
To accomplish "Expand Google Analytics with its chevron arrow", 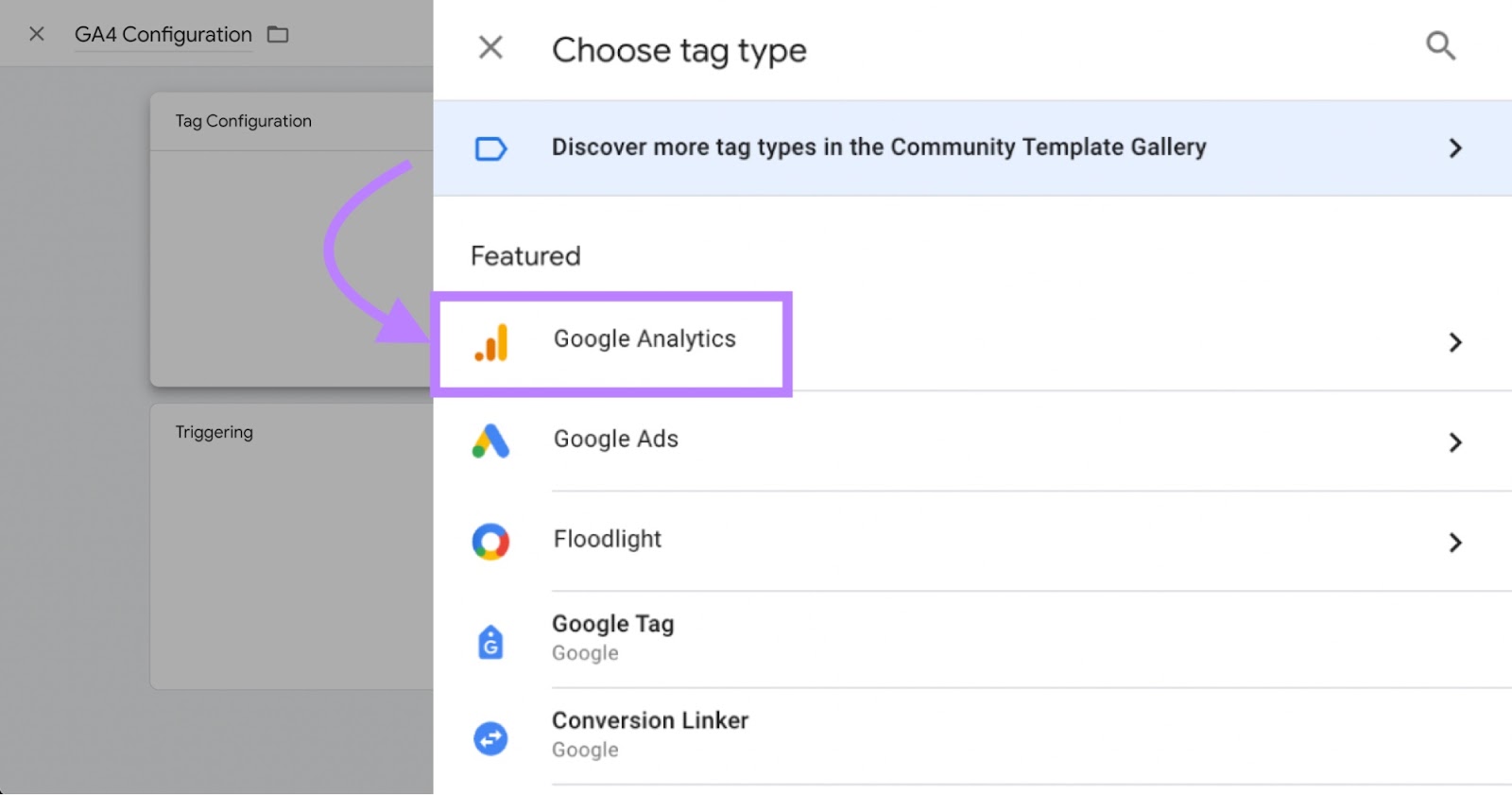I will pos(1454,342).
